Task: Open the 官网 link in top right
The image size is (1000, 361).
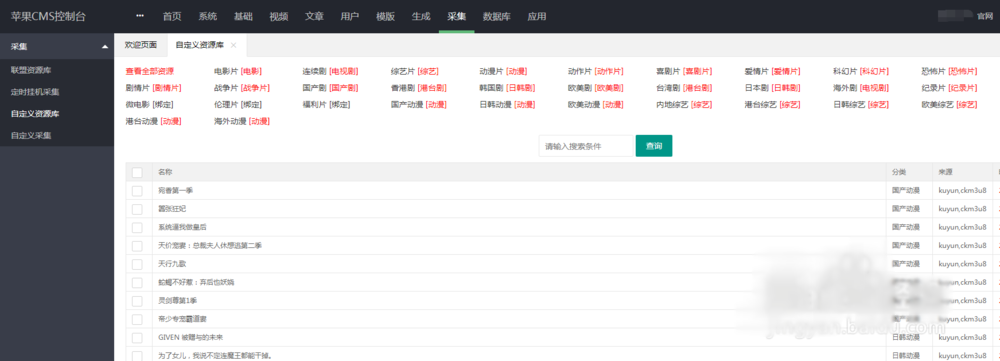Action: tap(985, 16)
